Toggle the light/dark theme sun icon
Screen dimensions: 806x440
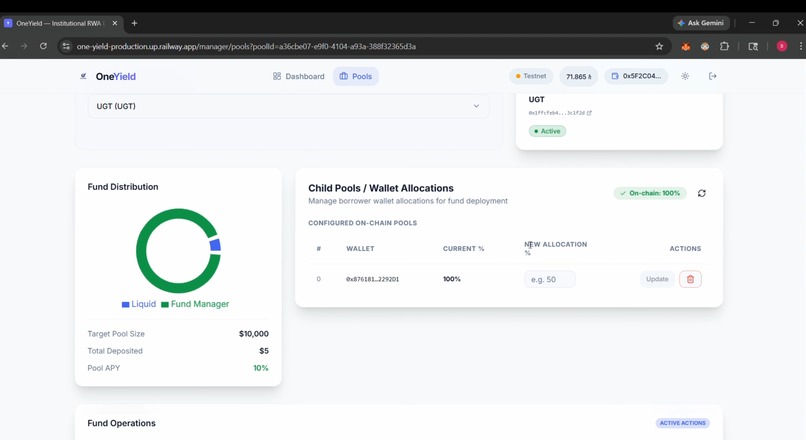(x=685, y=76)
